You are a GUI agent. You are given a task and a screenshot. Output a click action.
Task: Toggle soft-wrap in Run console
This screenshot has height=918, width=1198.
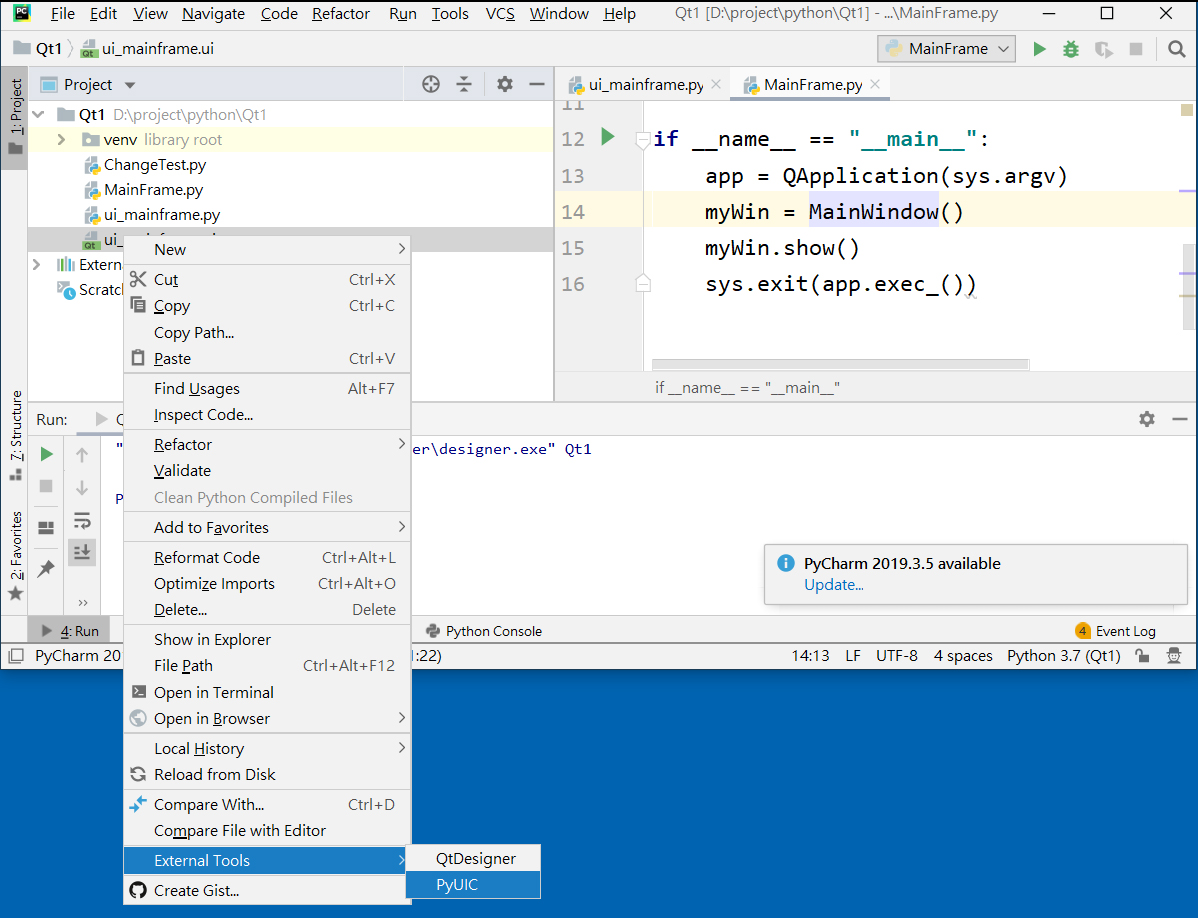82,520
